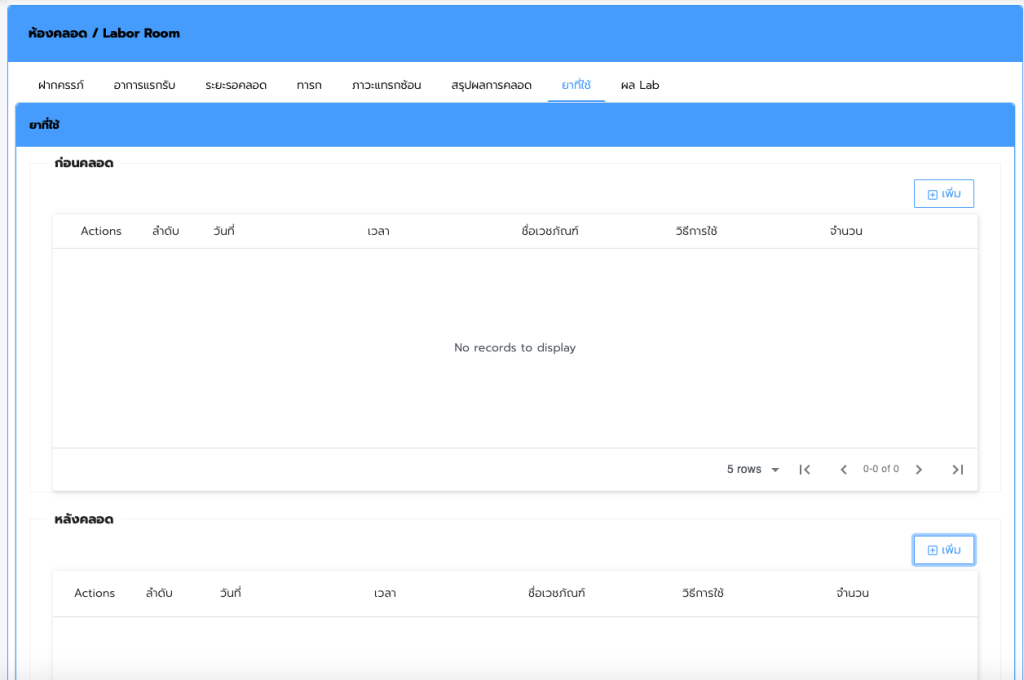Jump to last page in ก่อนคลอด table

(957, 469)
